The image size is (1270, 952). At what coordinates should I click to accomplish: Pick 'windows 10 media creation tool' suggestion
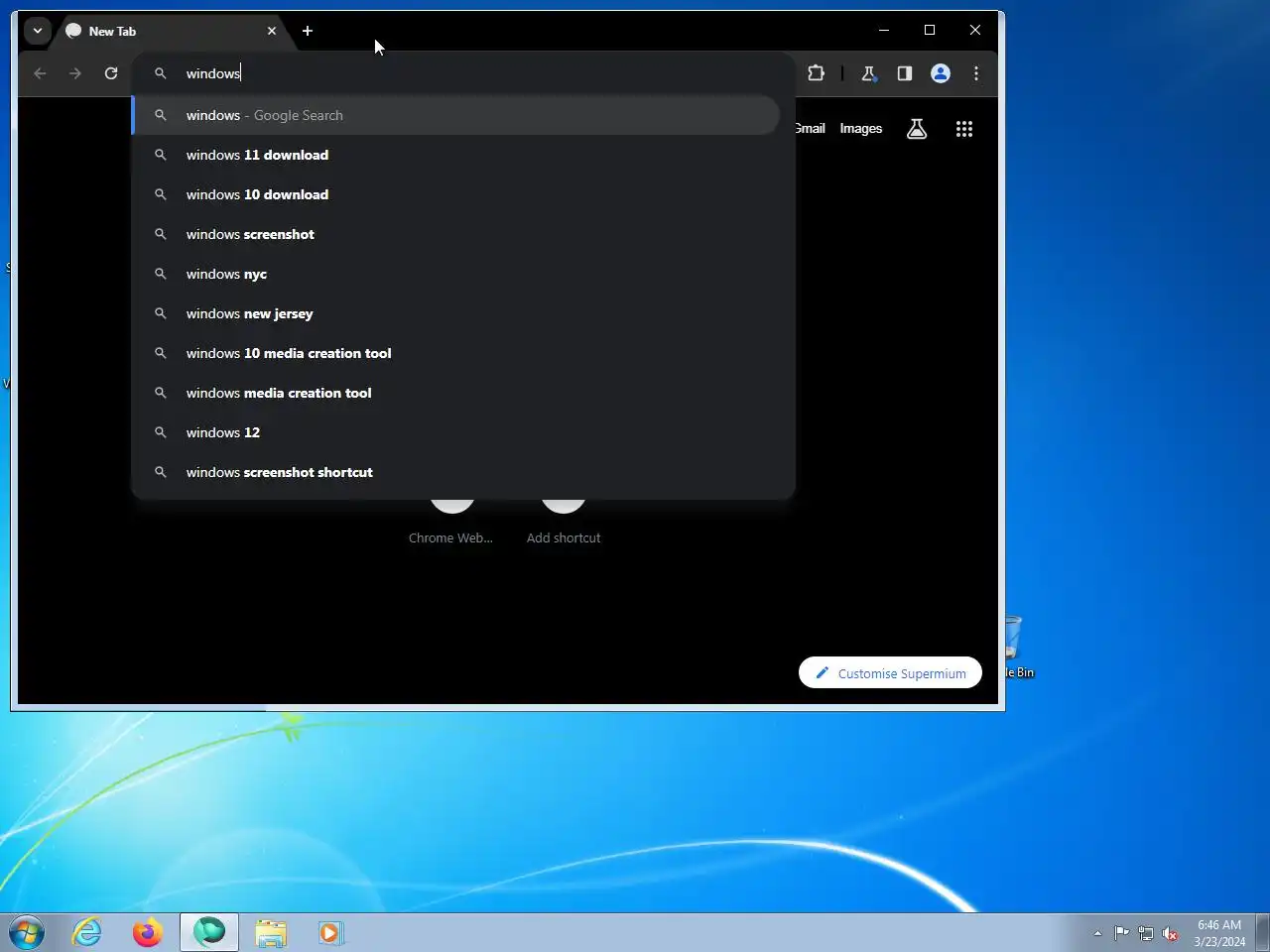456,353
